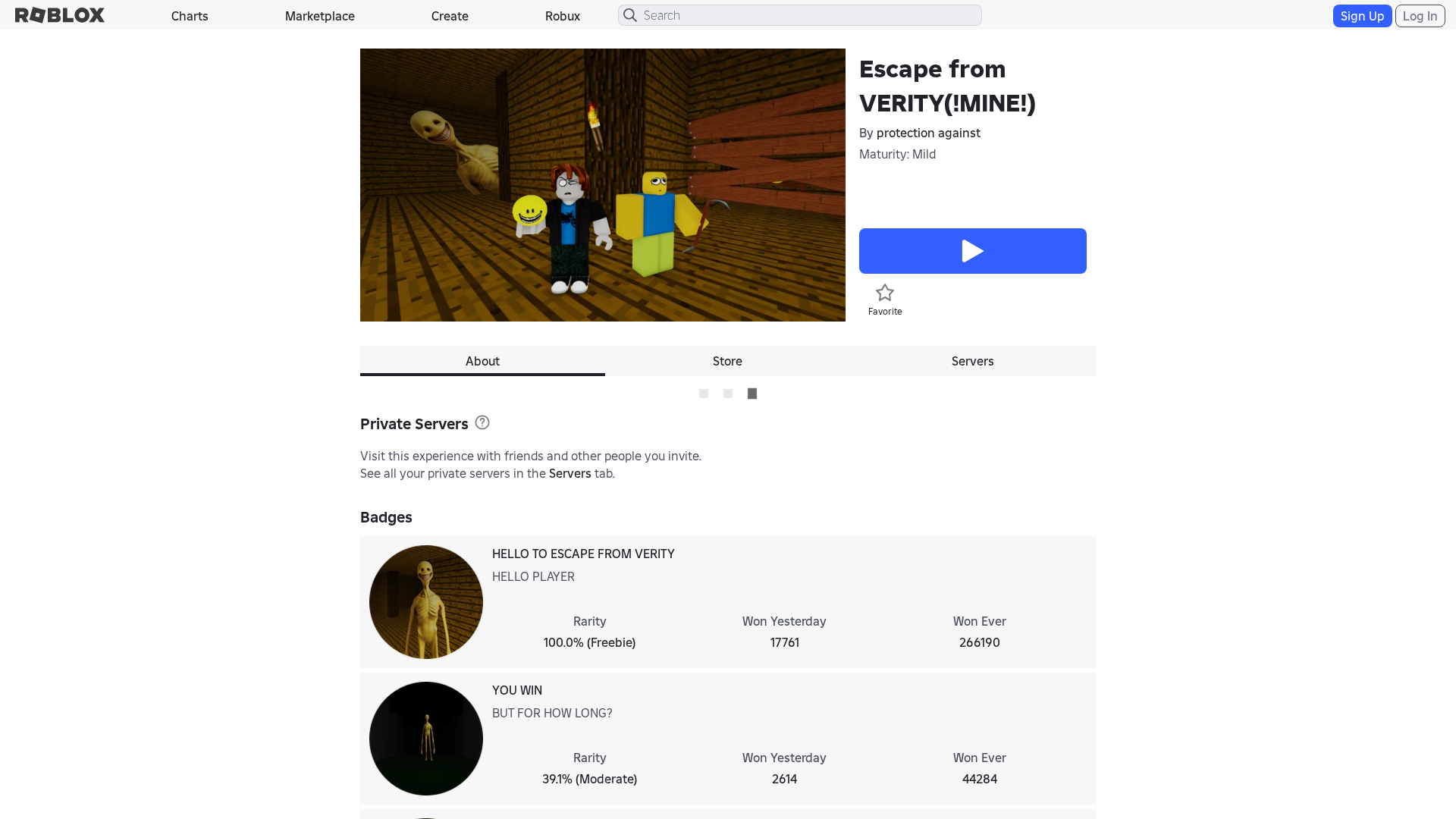Image resolution: width=1456 pixels, height=819 pixels.
Task: Open the Robux page
Action: point(563,16)
